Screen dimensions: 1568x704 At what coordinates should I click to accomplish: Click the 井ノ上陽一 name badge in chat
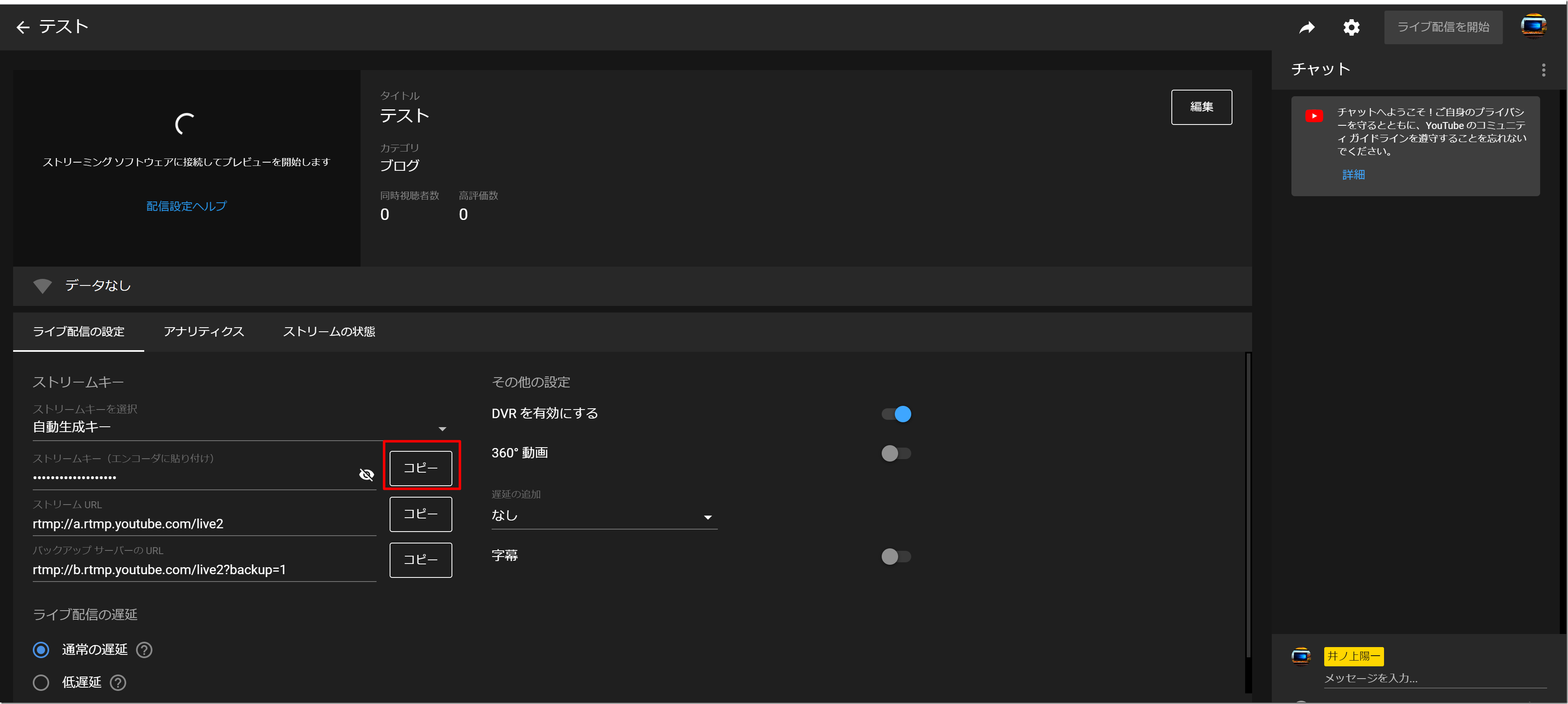[x=1353, y=656]
